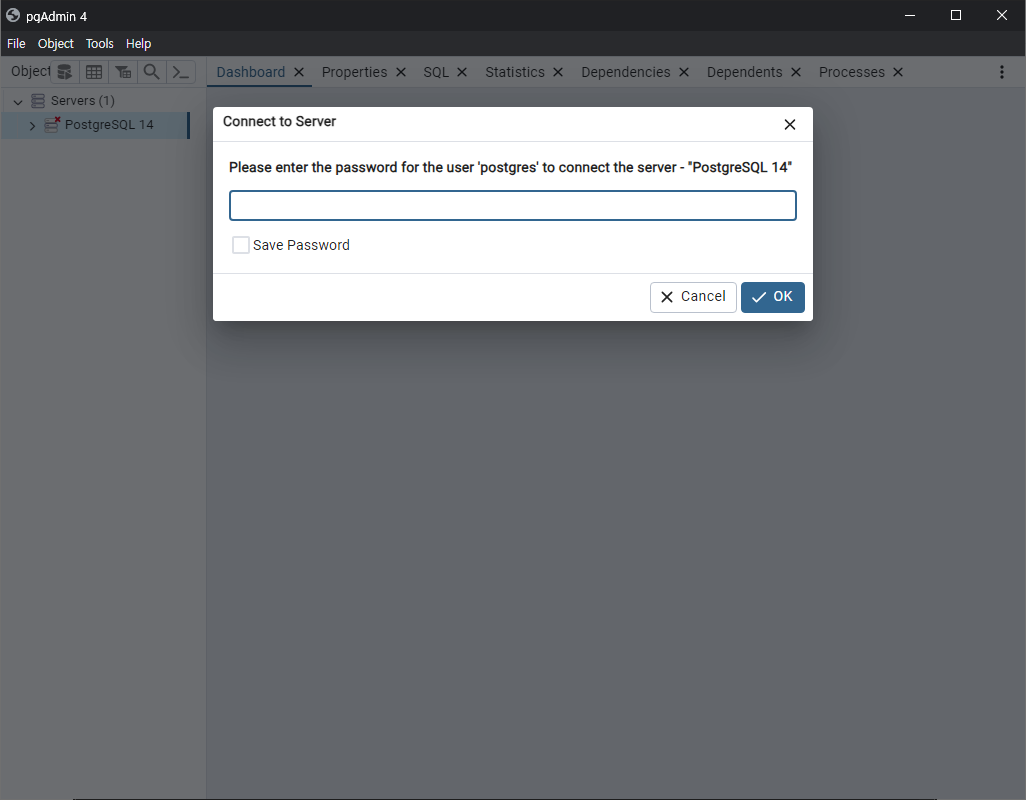Click the OK button
Screen dimensions: 1026x800
(x=772, y=297)
